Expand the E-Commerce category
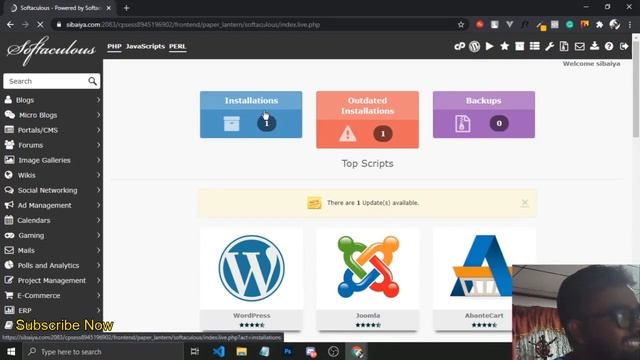640x360 pixels. [51, 296]
